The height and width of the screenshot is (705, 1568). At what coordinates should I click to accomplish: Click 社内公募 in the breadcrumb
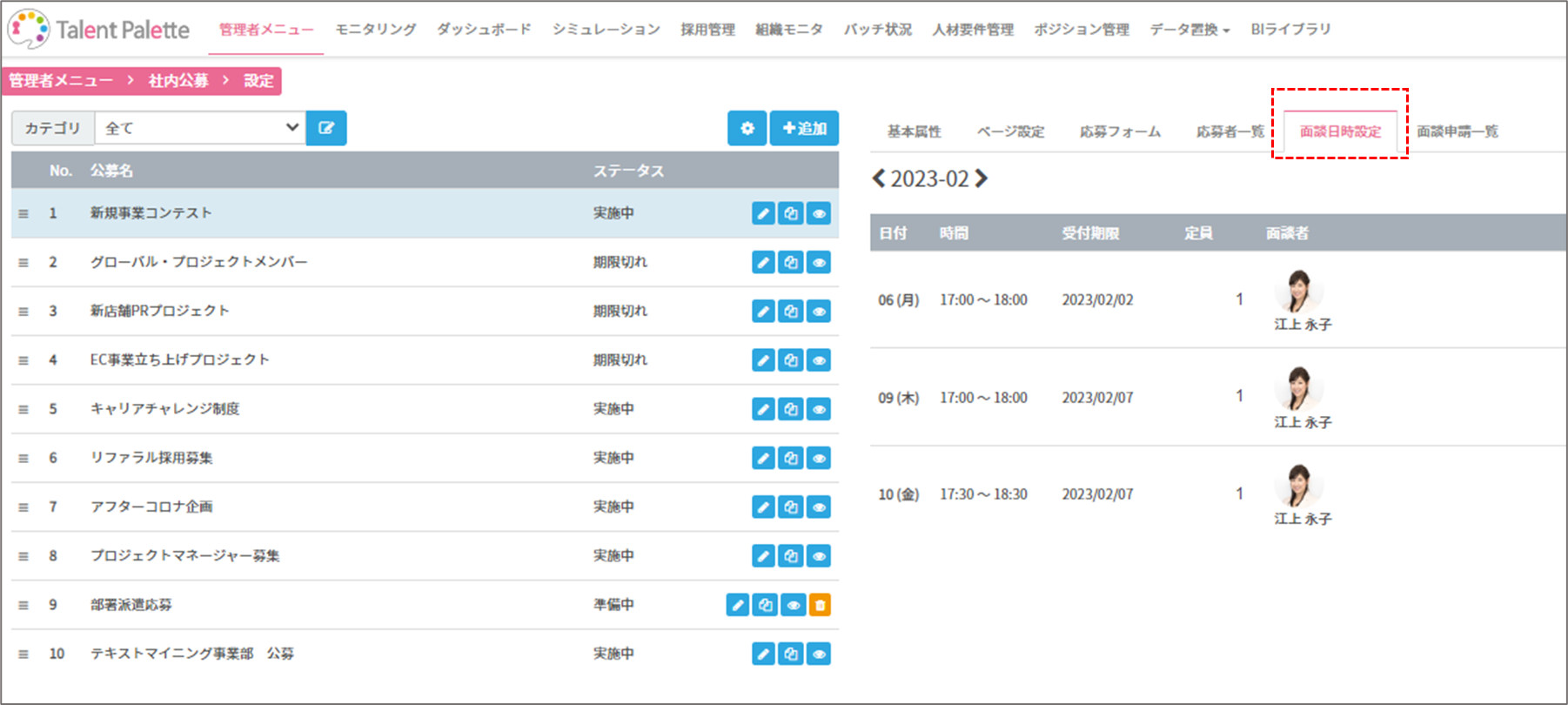178,81
